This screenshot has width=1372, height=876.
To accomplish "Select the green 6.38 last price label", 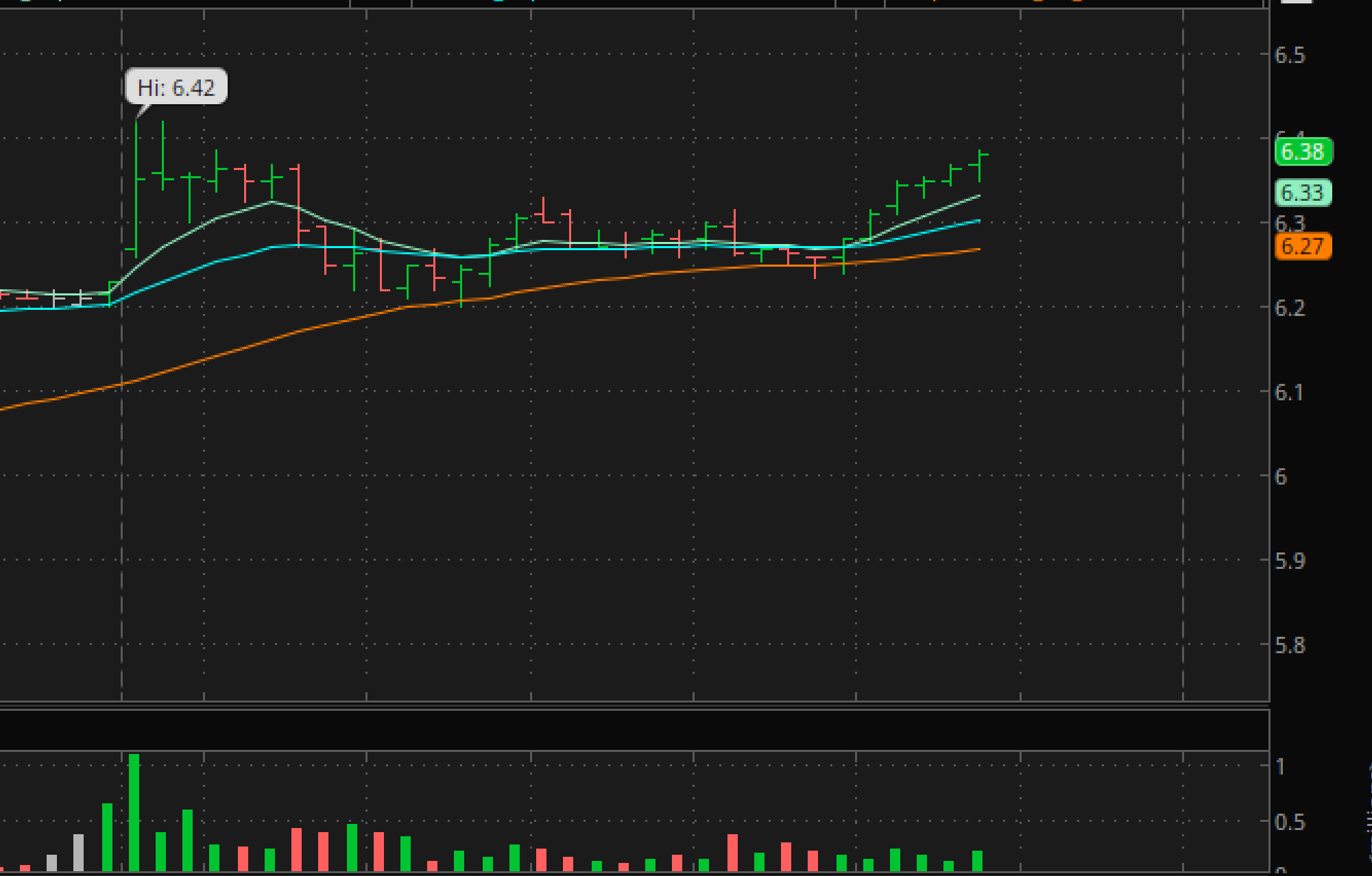I will point(1302,151).
